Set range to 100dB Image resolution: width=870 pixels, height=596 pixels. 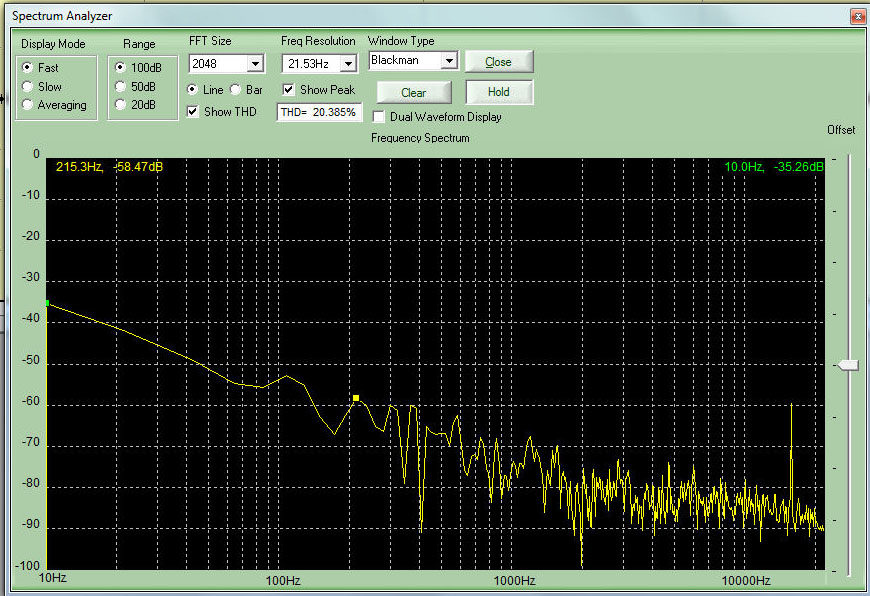coord(121,68)
